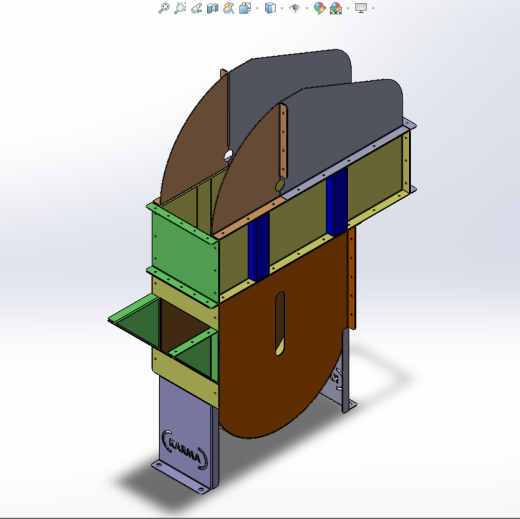Open the View Orientation cube icon
520x519 pixels.
(245, 8)
